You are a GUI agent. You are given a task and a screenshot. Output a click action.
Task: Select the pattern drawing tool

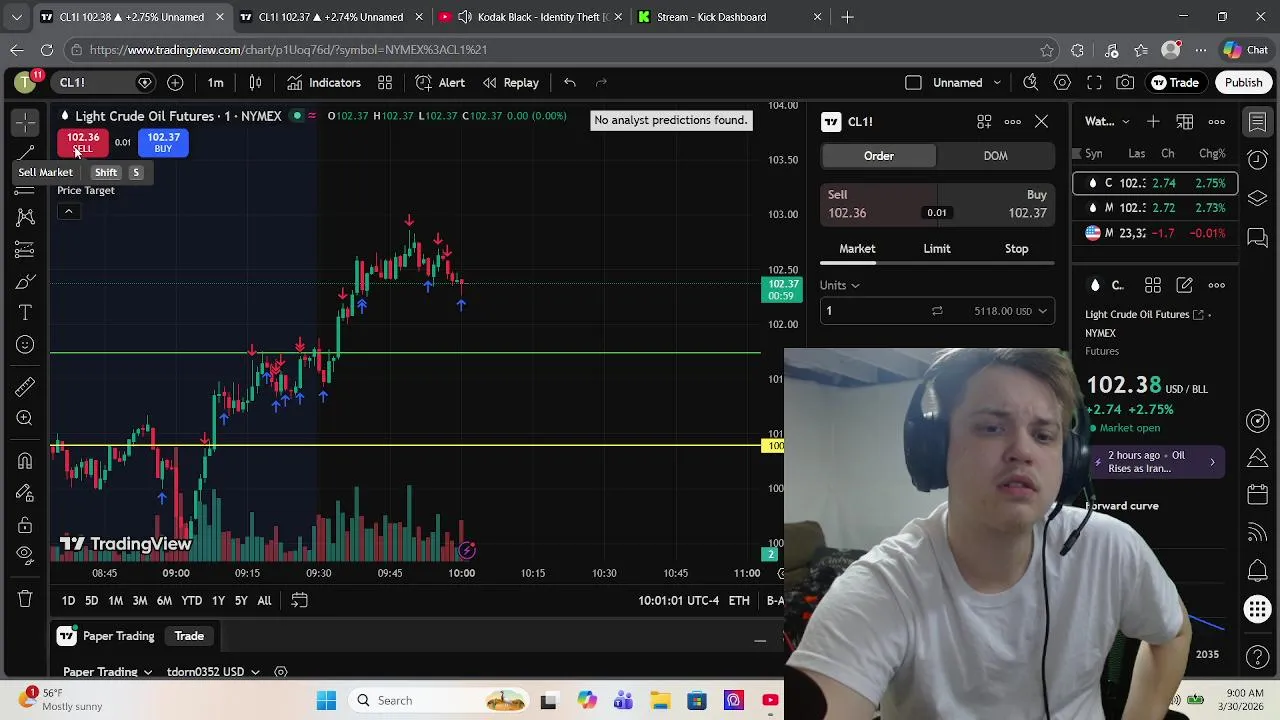click(x=25, y=217)
